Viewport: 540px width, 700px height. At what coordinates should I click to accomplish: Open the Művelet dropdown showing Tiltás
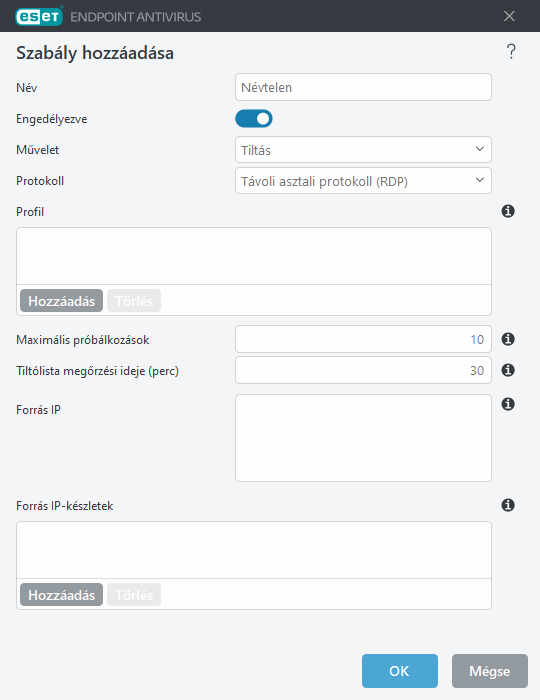(x=363, y=150)
